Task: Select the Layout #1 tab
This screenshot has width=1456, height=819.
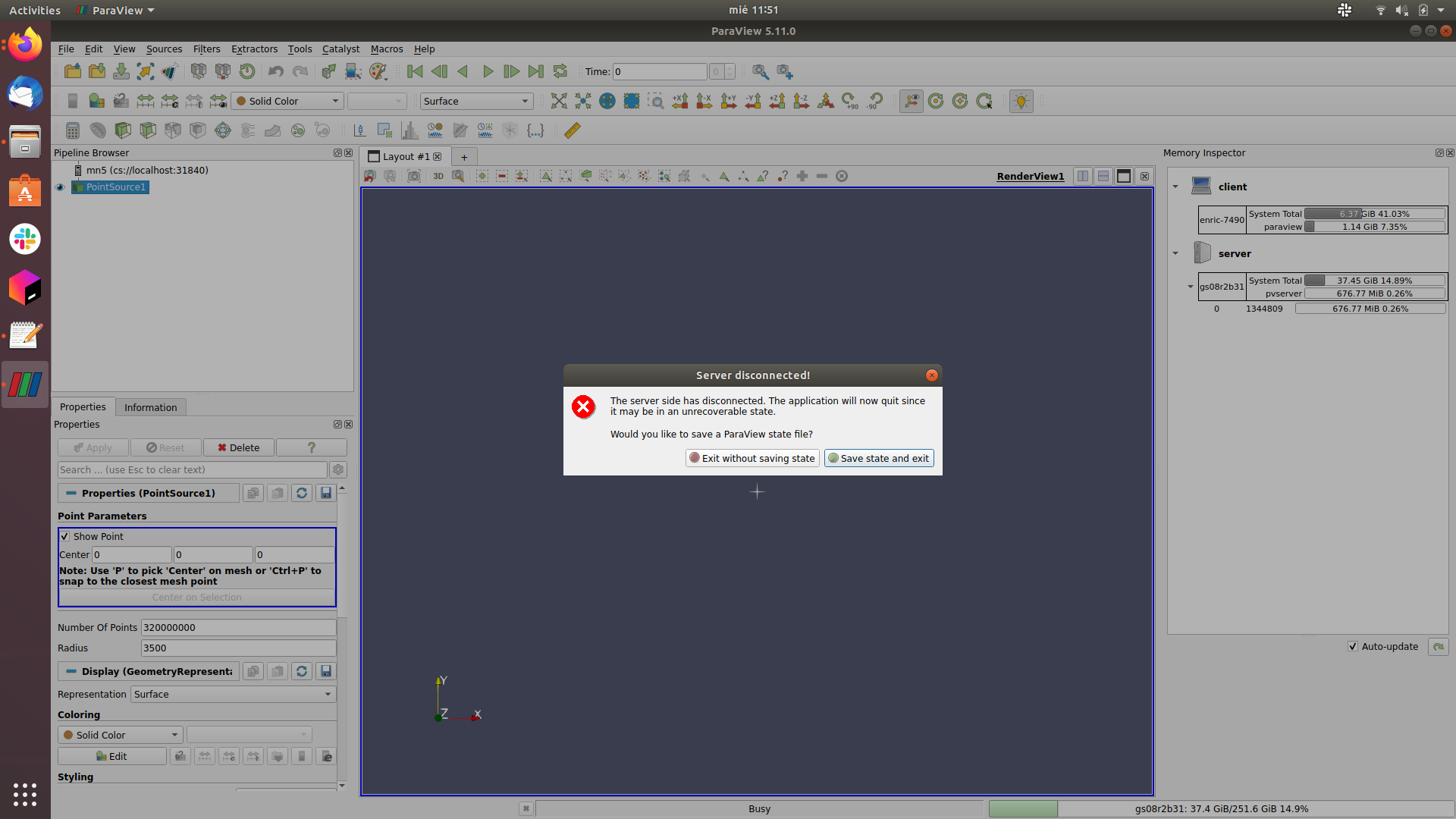Action: 405,156
